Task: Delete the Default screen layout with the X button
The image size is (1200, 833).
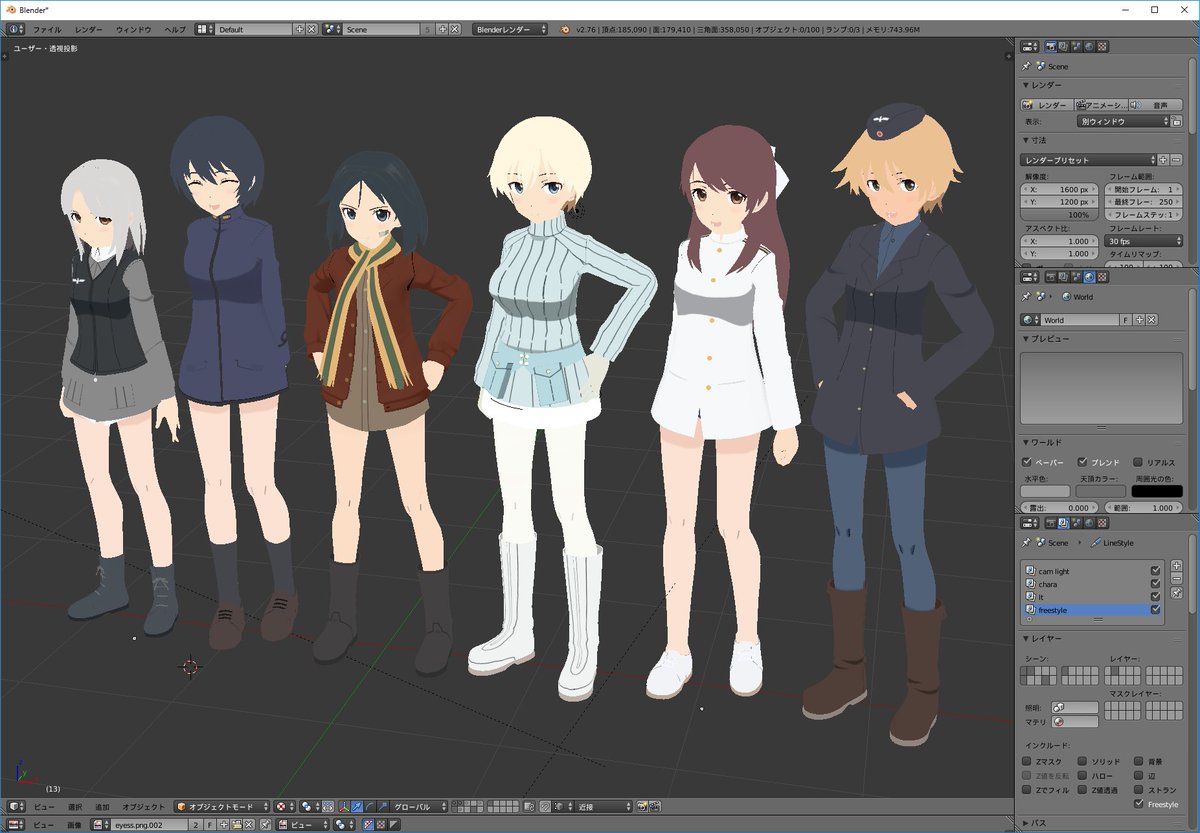Action: coord(312,29)
